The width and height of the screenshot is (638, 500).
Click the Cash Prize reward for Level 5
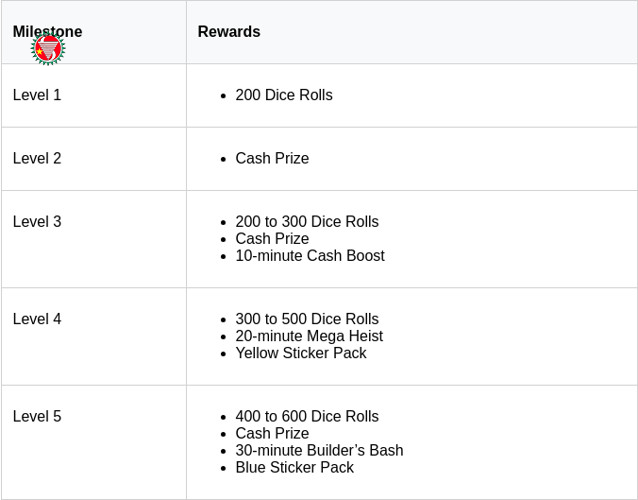272,433
